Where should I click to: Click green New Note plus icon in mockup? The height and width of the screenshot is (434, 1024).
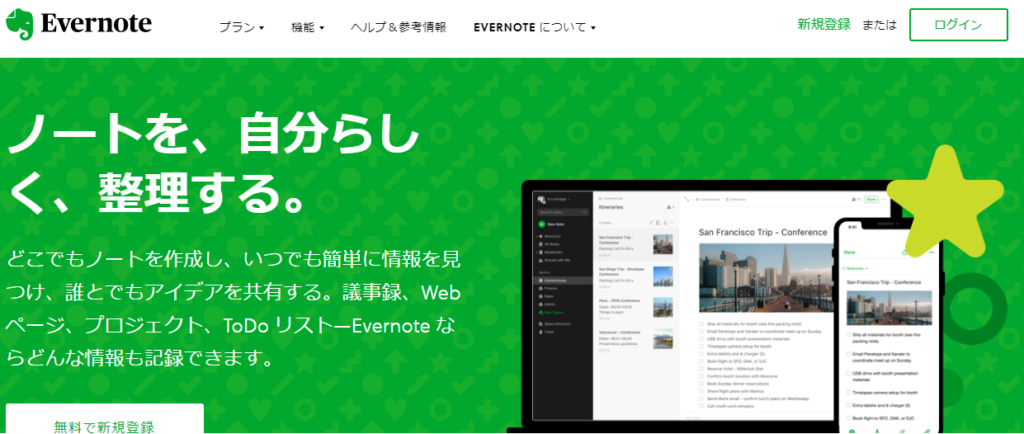[541, 224]
